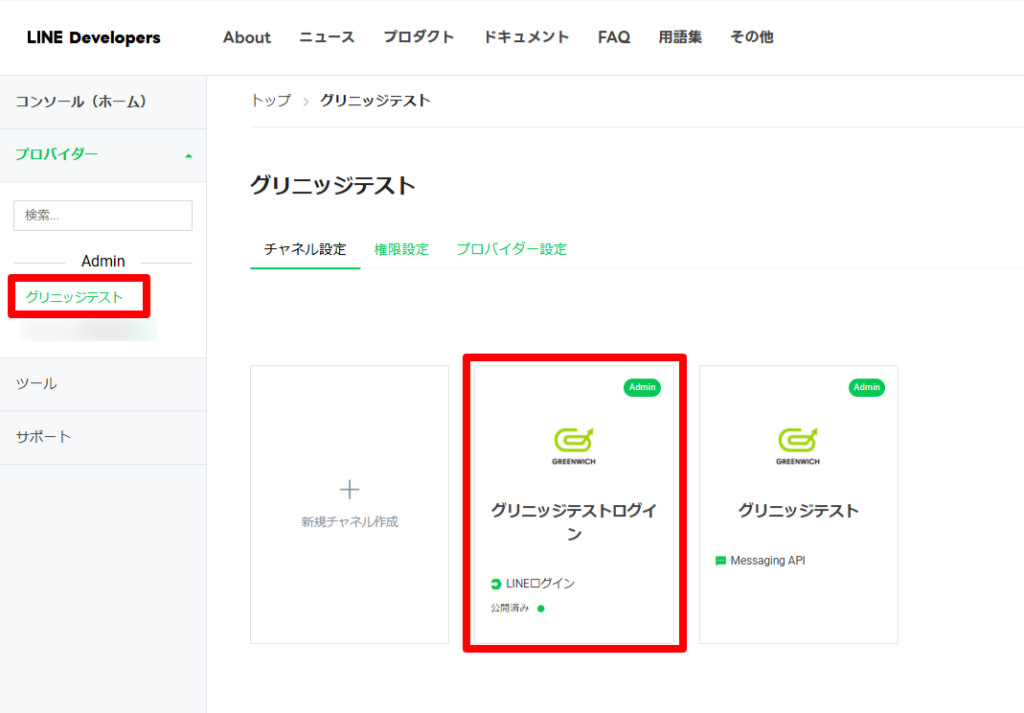
Task: Click the LINEログイン type icon
Action: point(496,584)
